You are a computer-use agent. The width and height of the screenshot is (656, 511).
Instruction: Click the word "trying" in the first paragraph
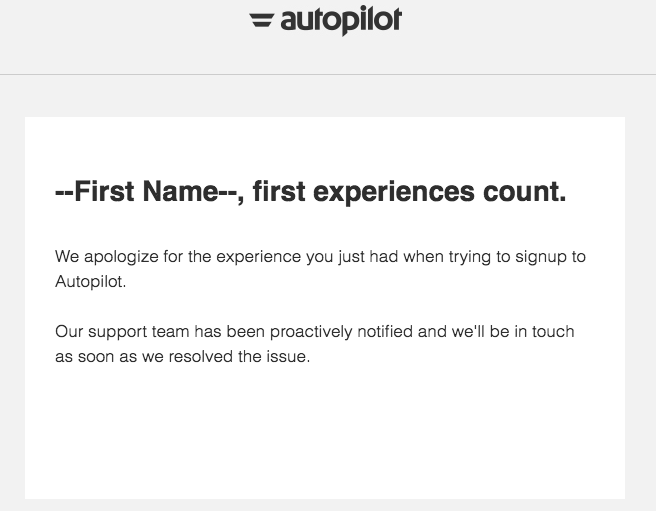click(x=470, y=257)
